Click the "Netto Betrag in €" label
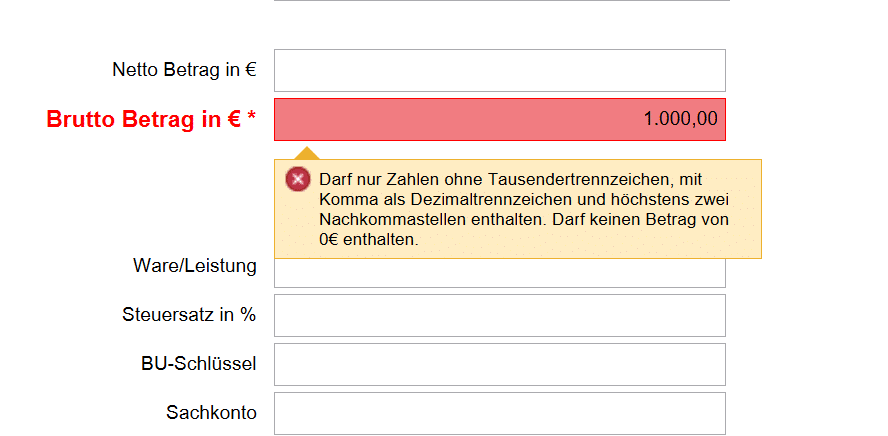888x436 pixels. click(184, 70)
